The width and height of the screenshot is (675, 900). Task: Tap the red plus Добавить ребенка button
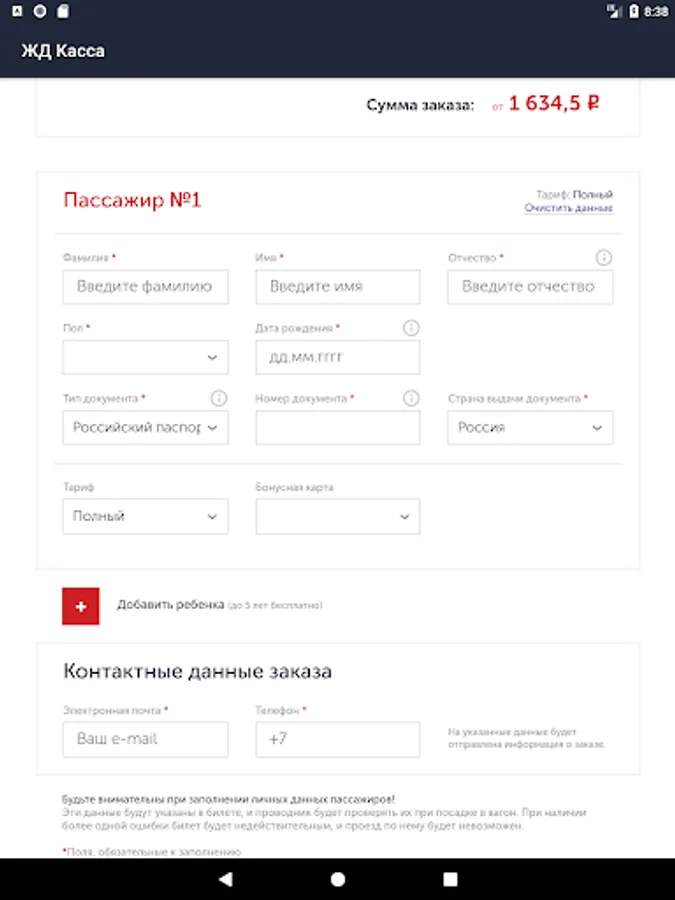point(80,606)
